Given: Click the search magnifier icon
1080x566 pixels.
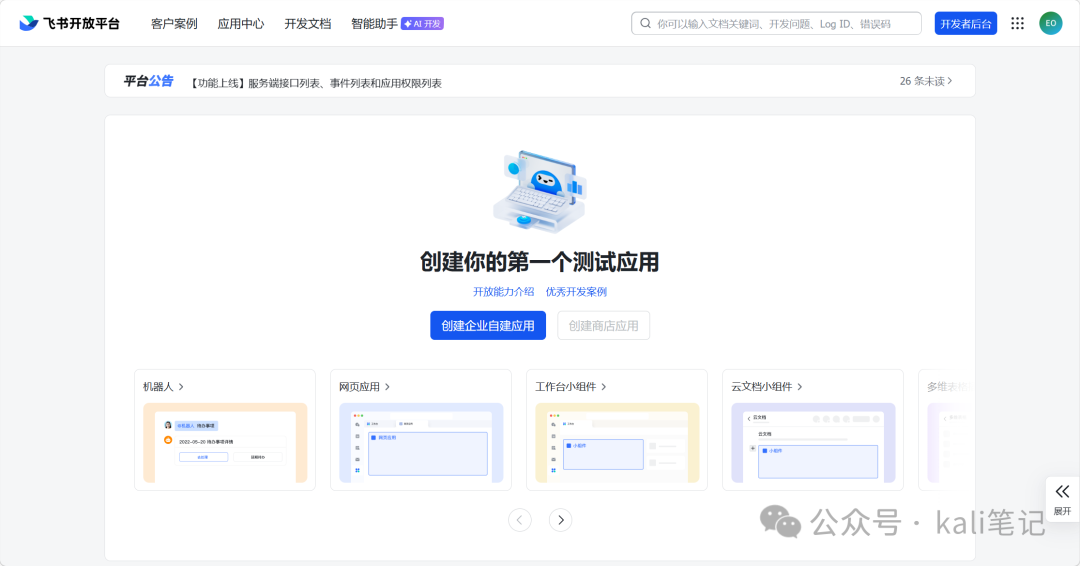Looking at the screenshot, I should click(645, 23).
